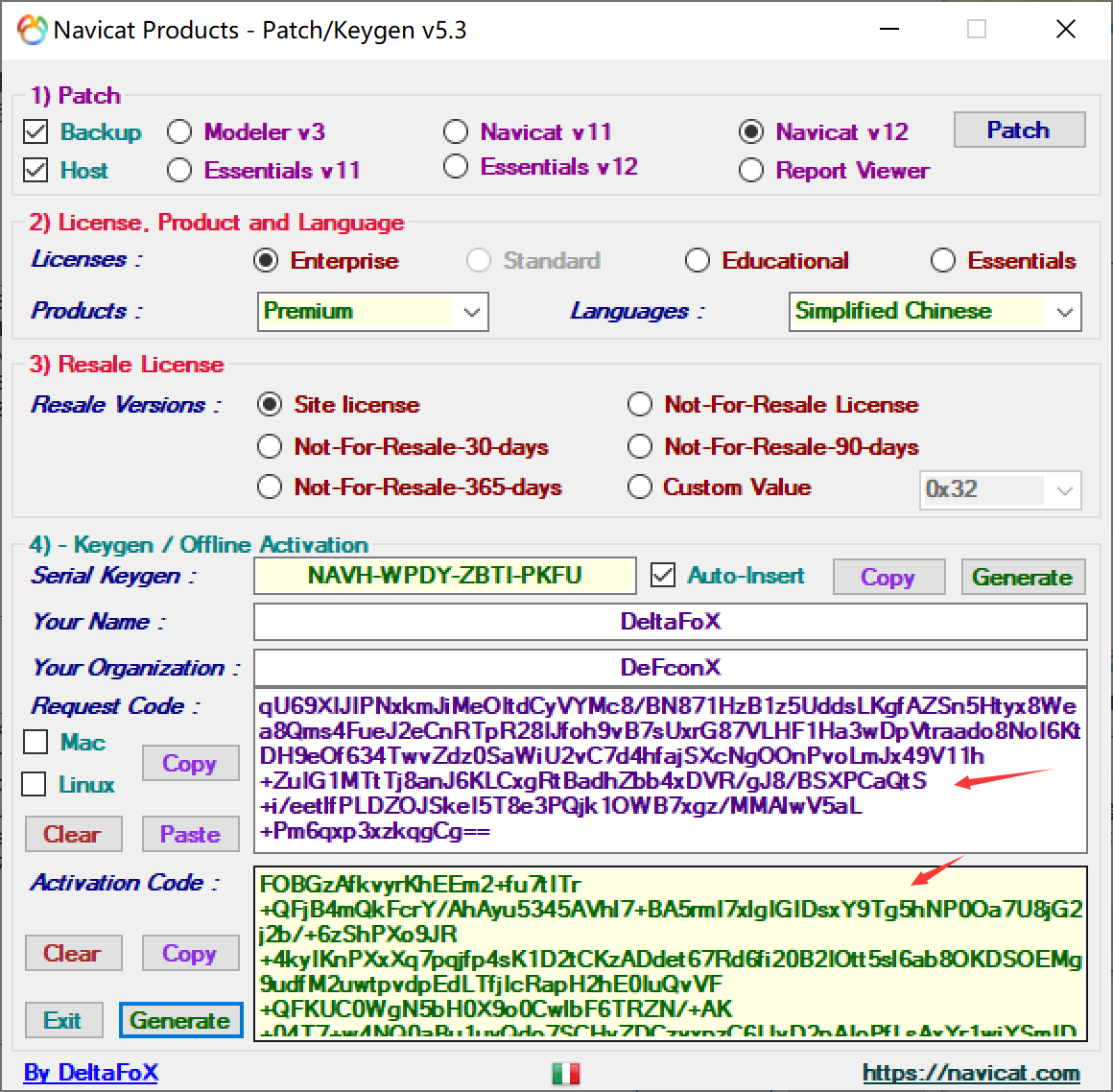Generate a new serial key
Screen dimensions: 1113x1092
[1023, 577]
